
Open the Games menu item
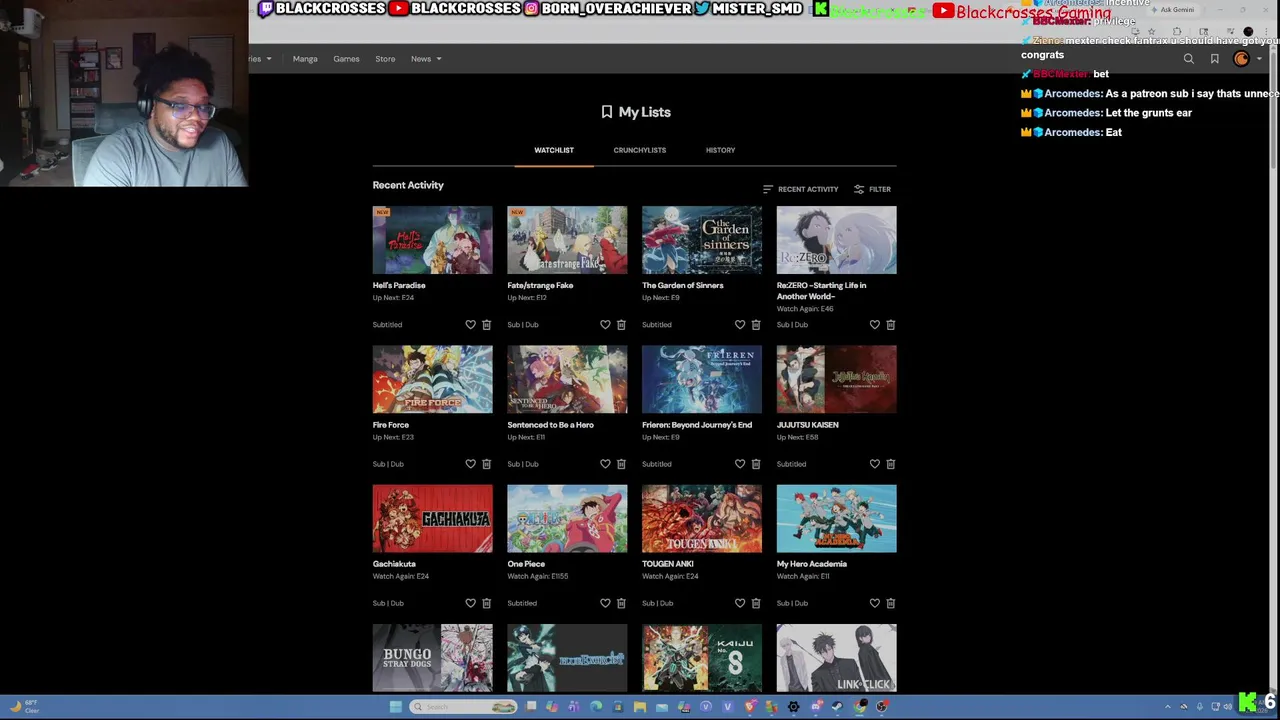point(346,59)
